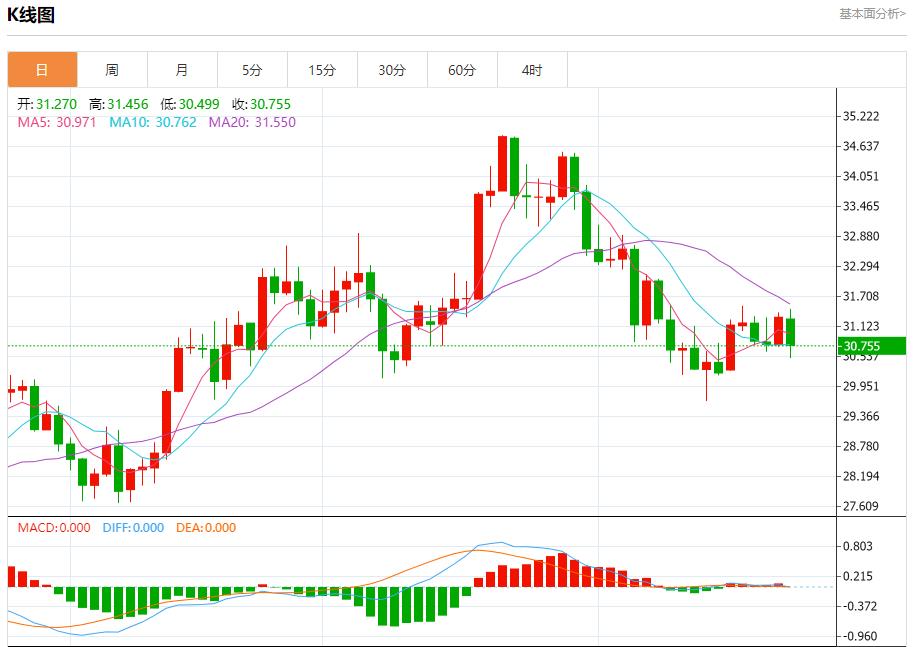Switch to the 周 weekly tab

point(112,70)
